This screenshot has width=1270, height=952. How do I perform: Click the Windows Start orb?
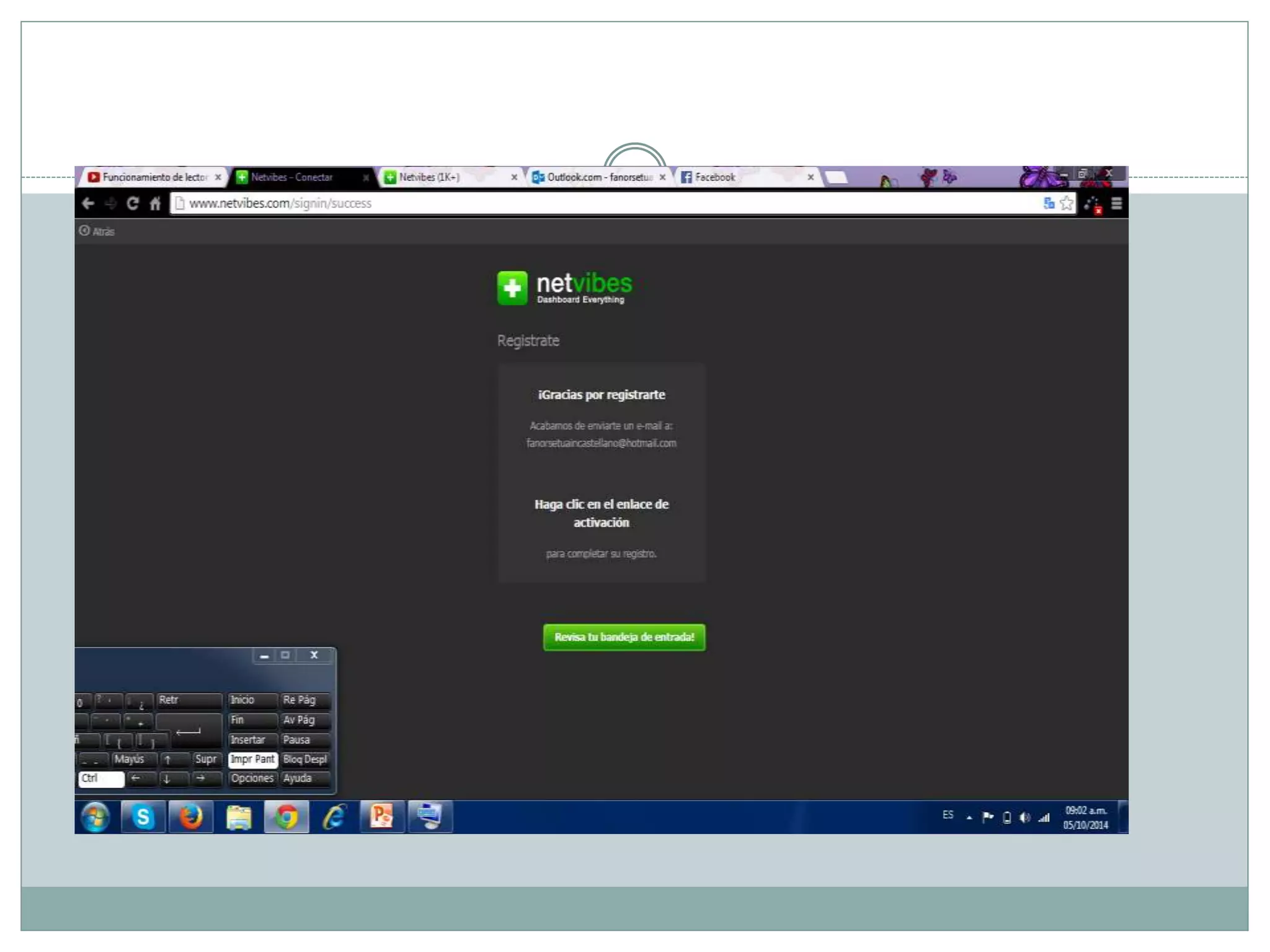pos(95,817)
